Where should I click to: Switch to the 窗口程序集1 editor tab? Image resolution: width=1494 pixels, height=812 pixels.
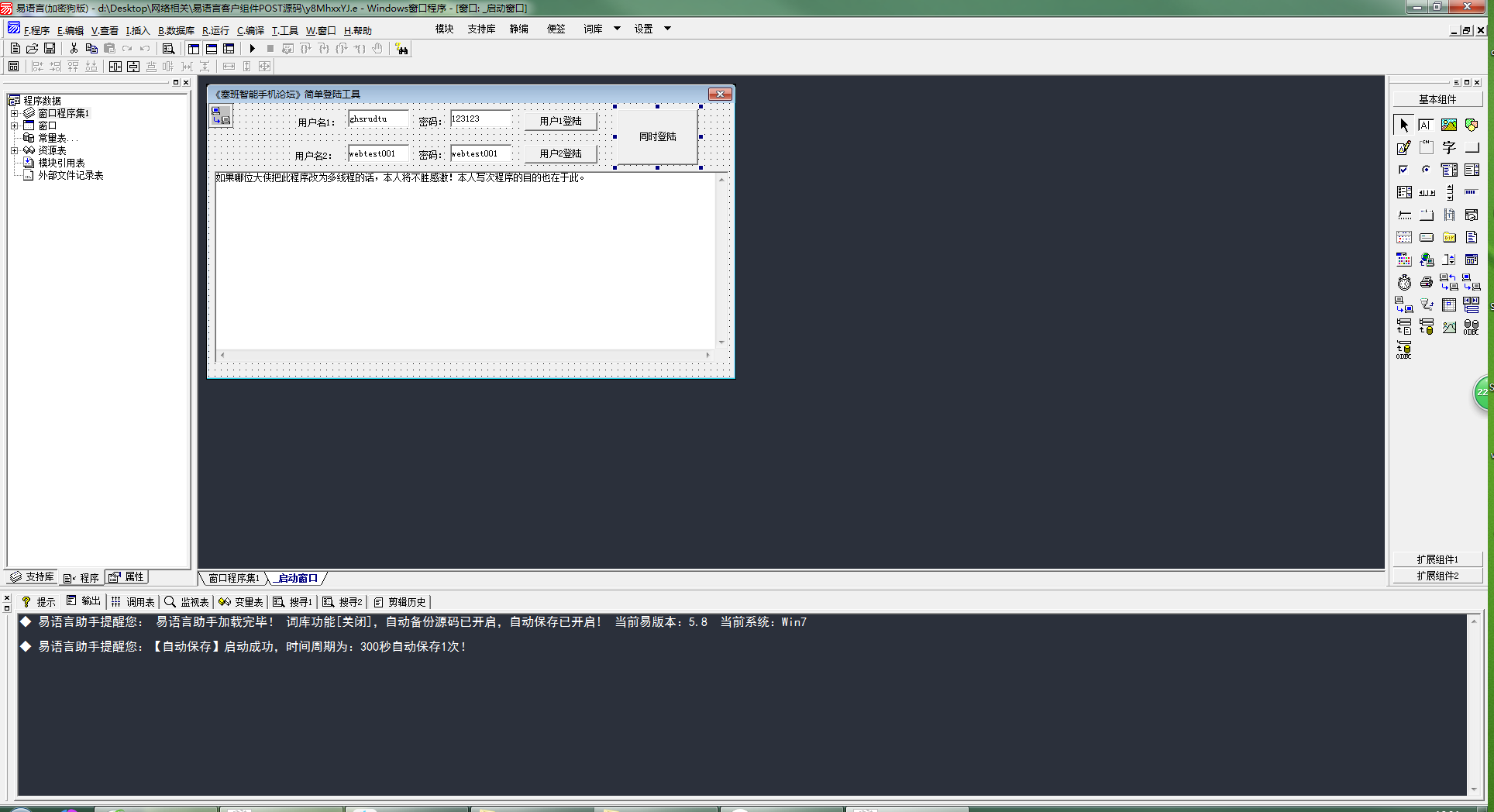234,578
